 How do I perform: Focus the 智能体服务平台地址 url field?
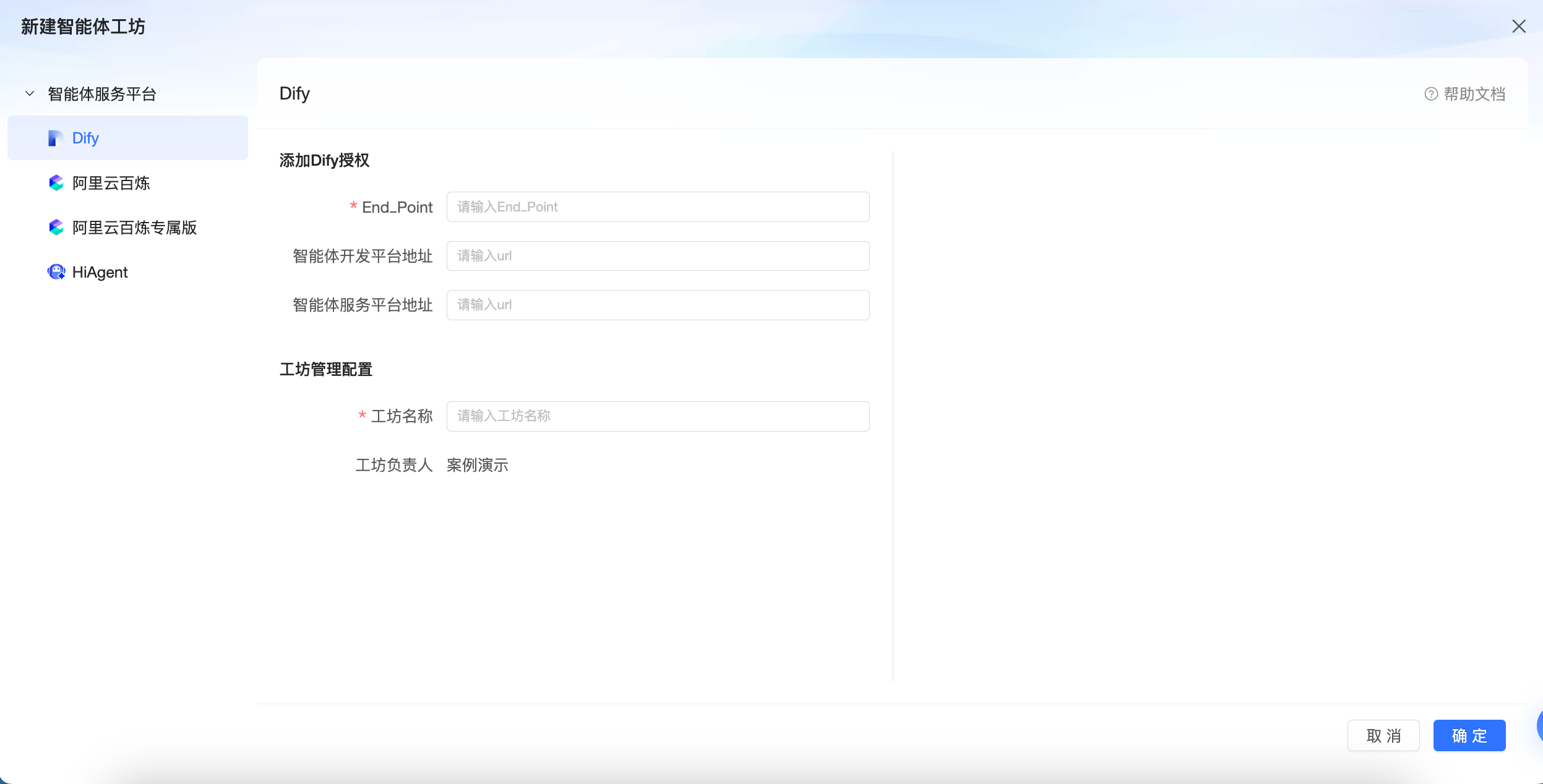(x=658, y=305)
